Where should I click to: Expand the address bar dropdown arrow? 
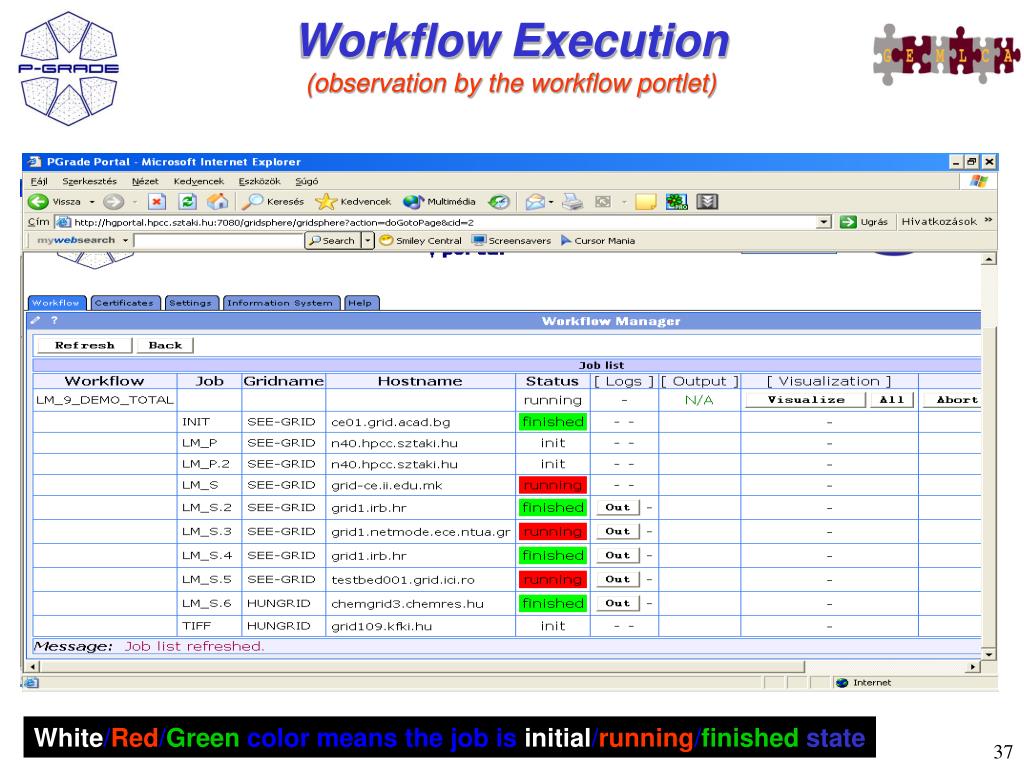pos(824,222)
